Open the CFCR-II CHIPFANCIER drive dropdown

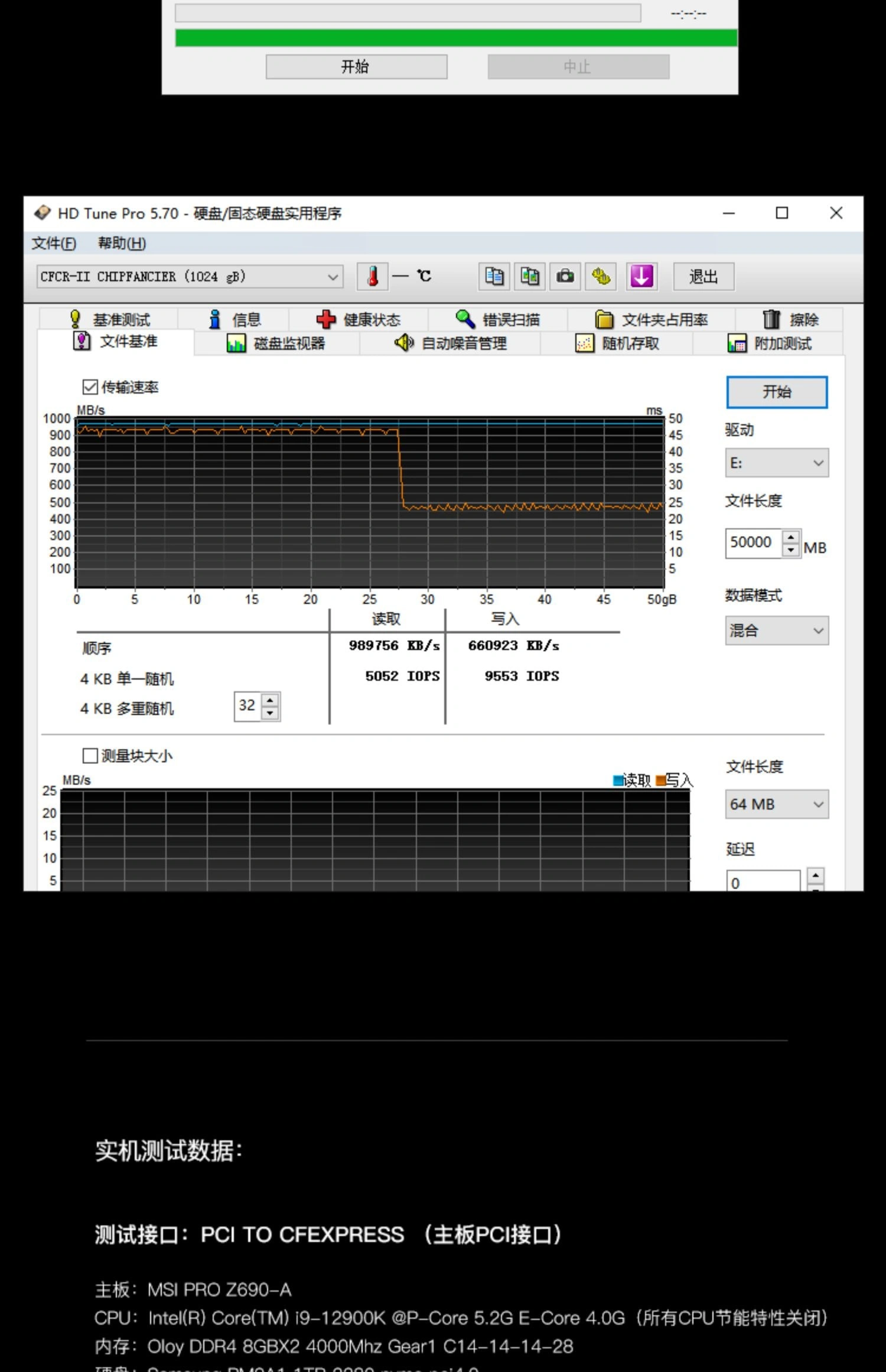coord(190,277)
